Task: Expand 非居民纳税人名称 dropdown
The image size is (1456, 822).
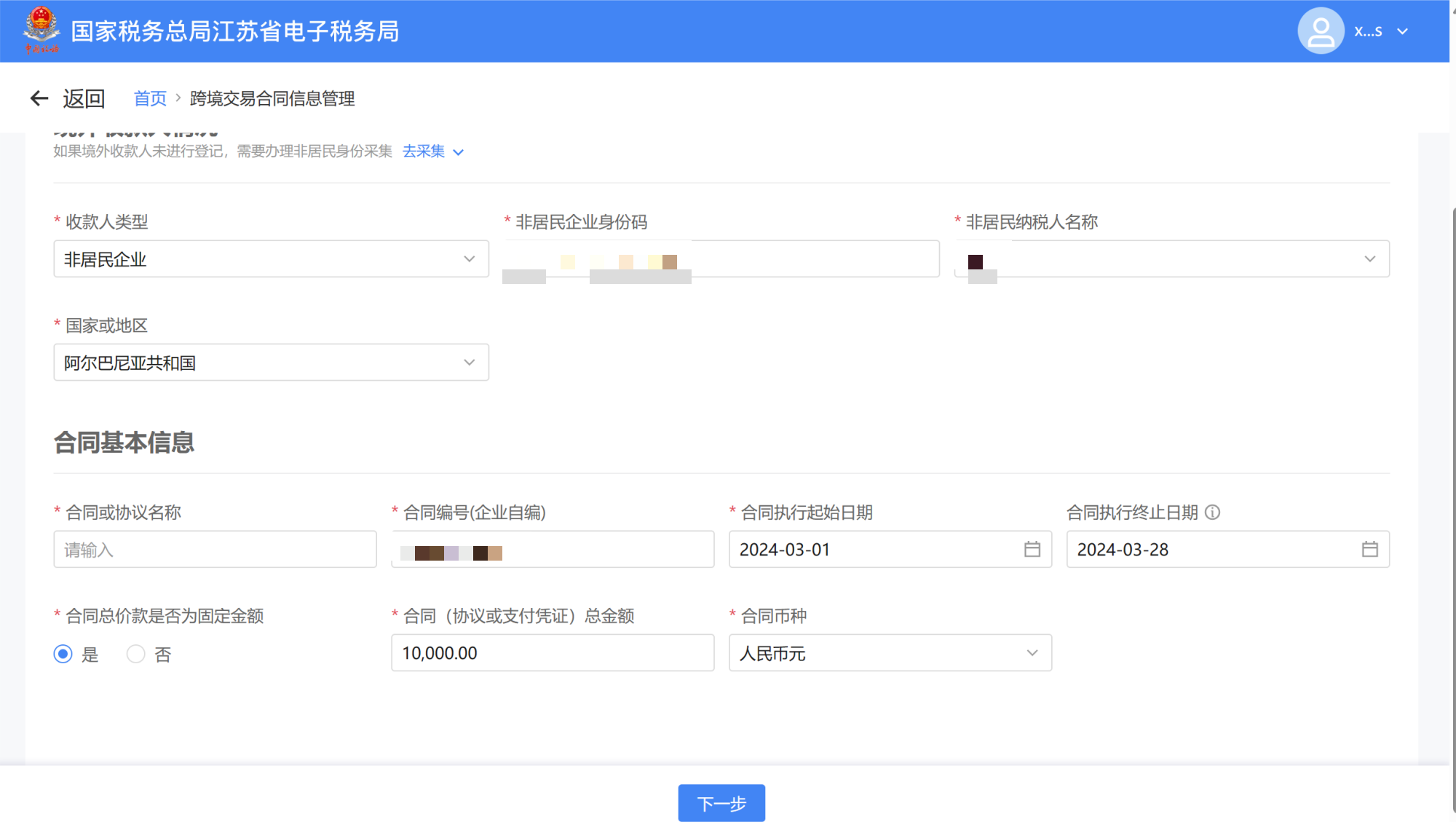Action: click(1369, 259)
